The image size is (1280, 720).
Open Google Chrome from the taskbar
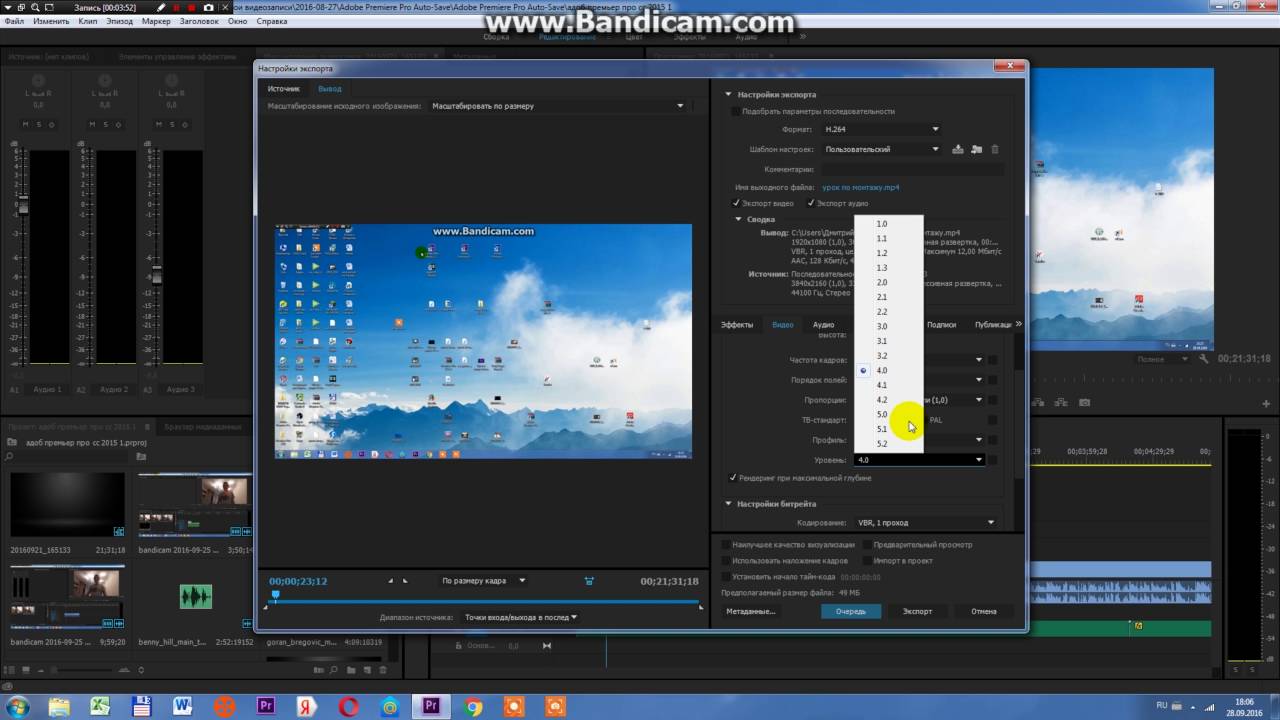[473, 706]
